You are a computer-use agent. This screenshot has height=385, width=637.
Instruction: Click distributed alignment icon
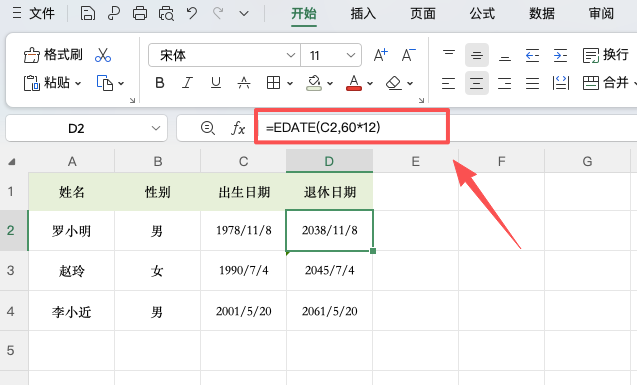coord(561,83)
